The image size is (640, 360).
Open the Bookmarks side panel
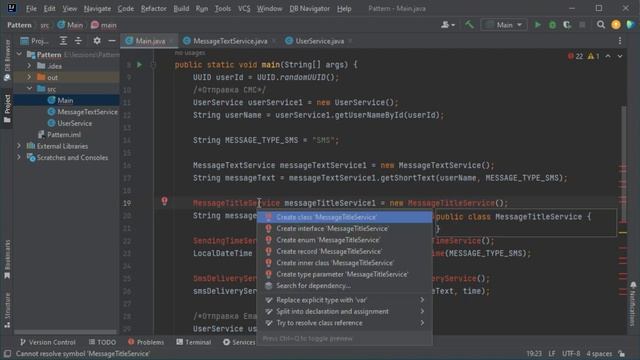pos(7,260)
